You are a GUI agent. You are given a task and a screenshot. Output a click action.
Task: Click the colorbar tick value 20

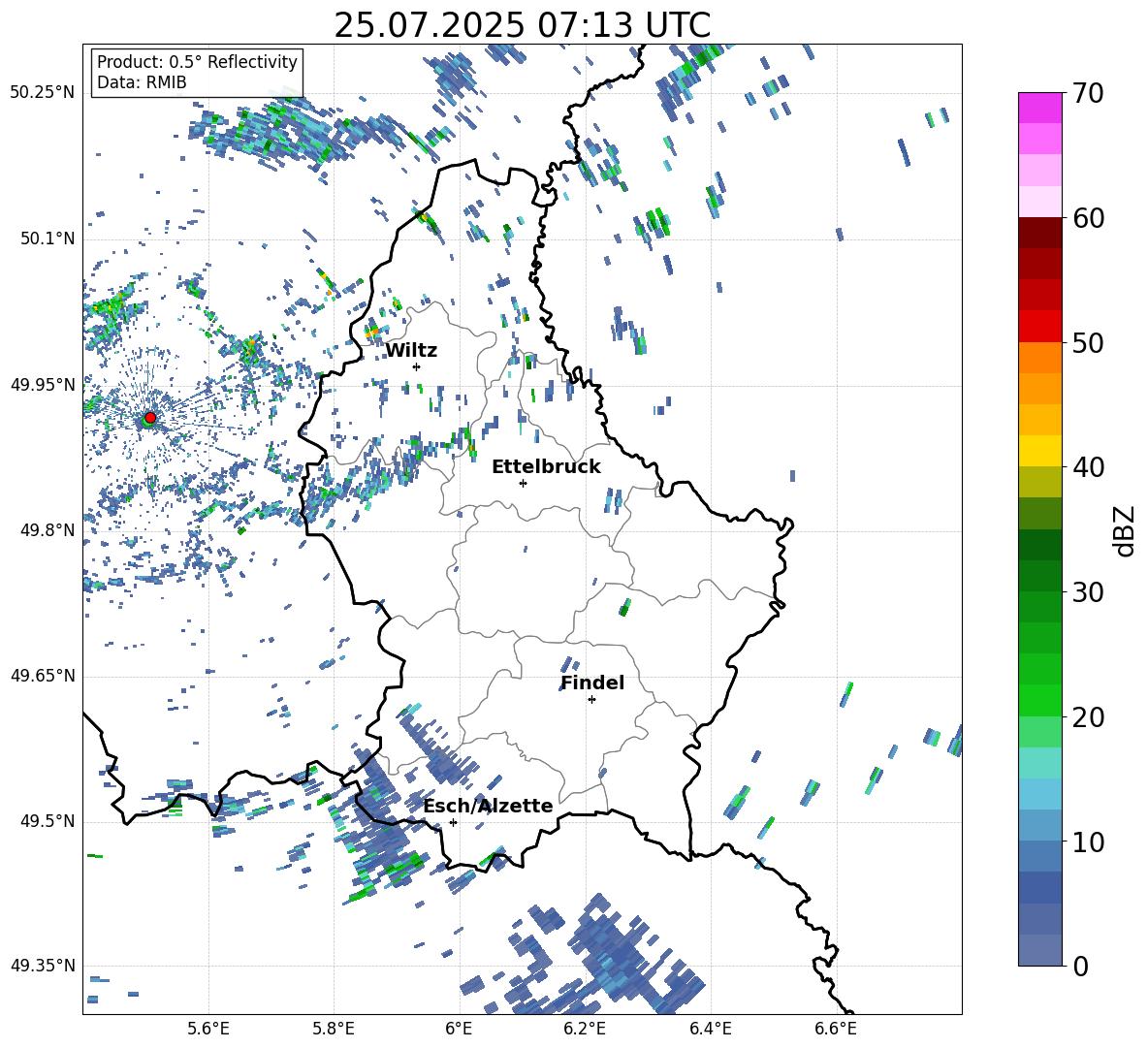(1088, 716)
